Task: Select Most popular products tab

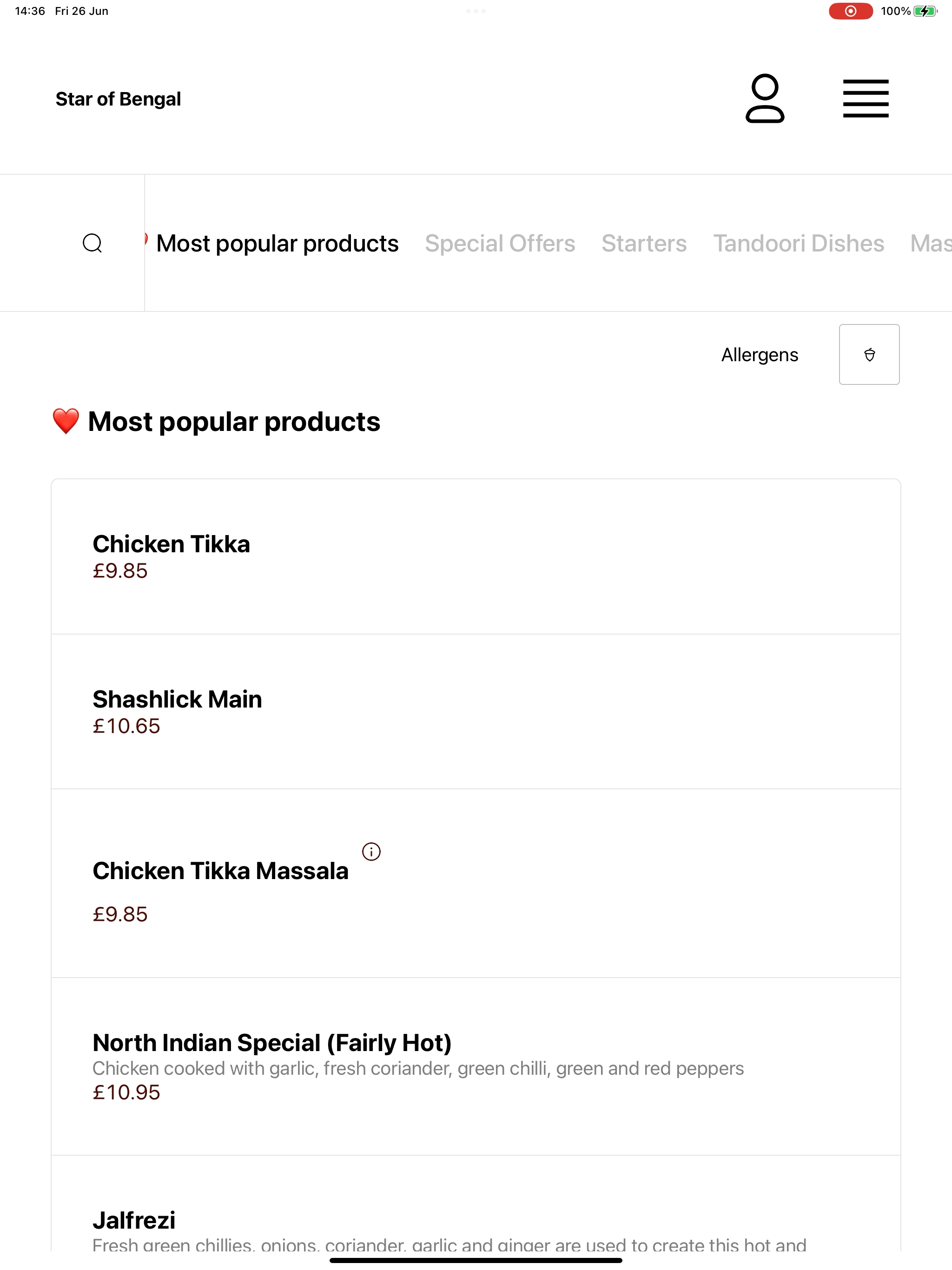Action: click(x=277, y=244)
